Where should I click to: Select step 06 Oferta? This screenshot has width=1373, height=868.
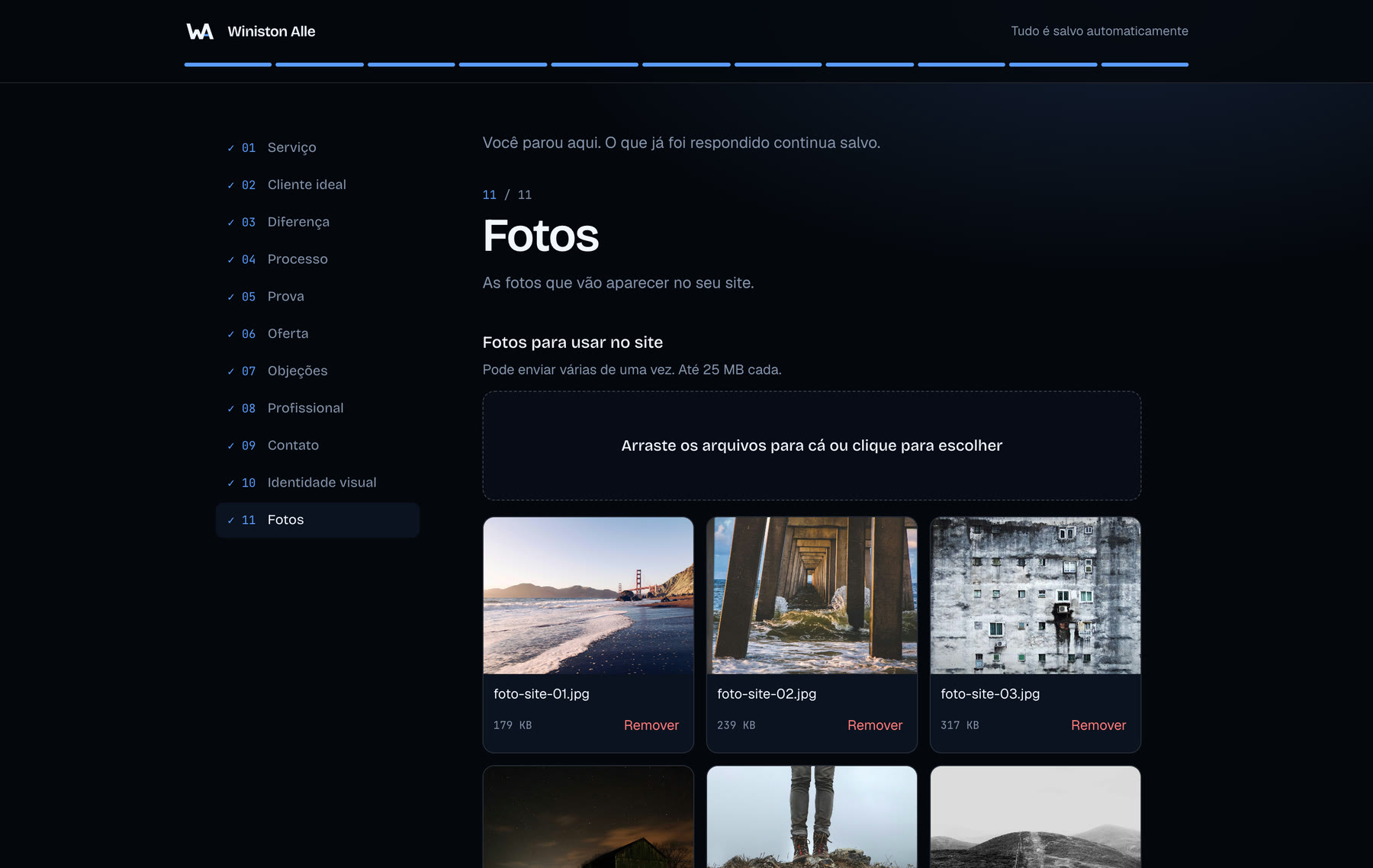click(317, 333)
